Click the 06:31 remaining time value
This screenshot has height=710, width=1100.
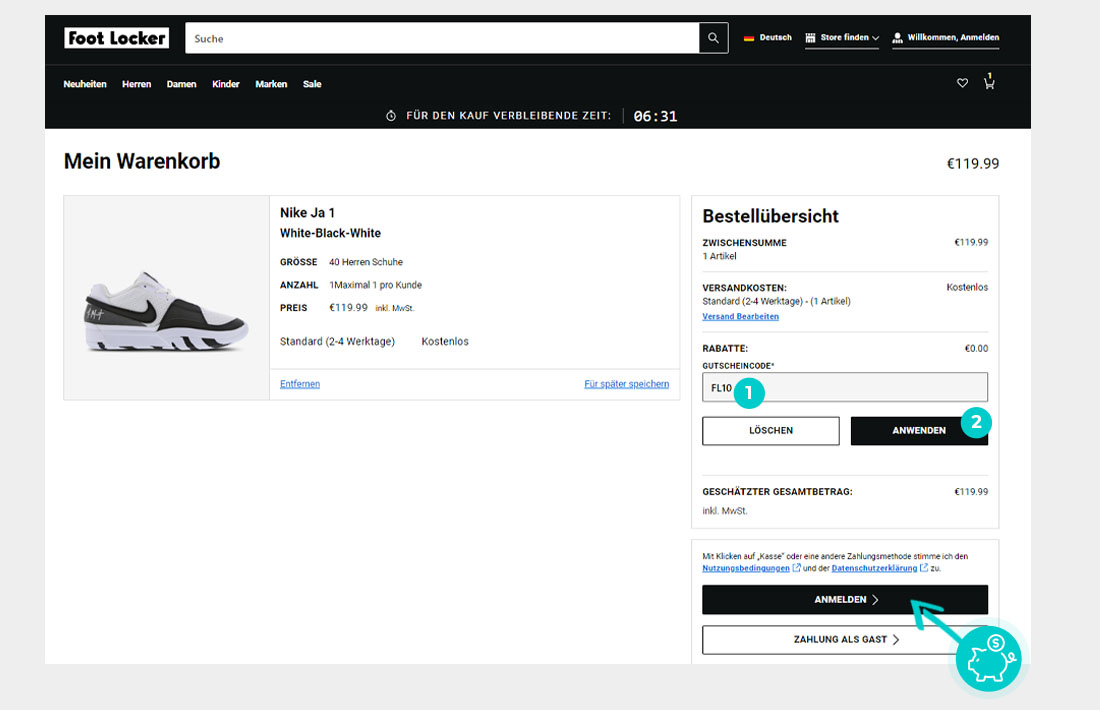655,116
